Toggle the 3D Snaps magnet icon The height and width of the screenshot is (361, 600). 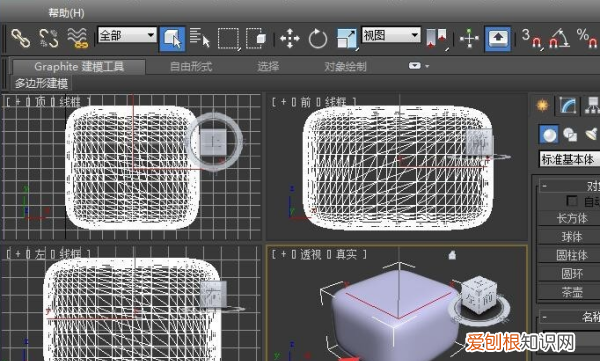point(532,38)
